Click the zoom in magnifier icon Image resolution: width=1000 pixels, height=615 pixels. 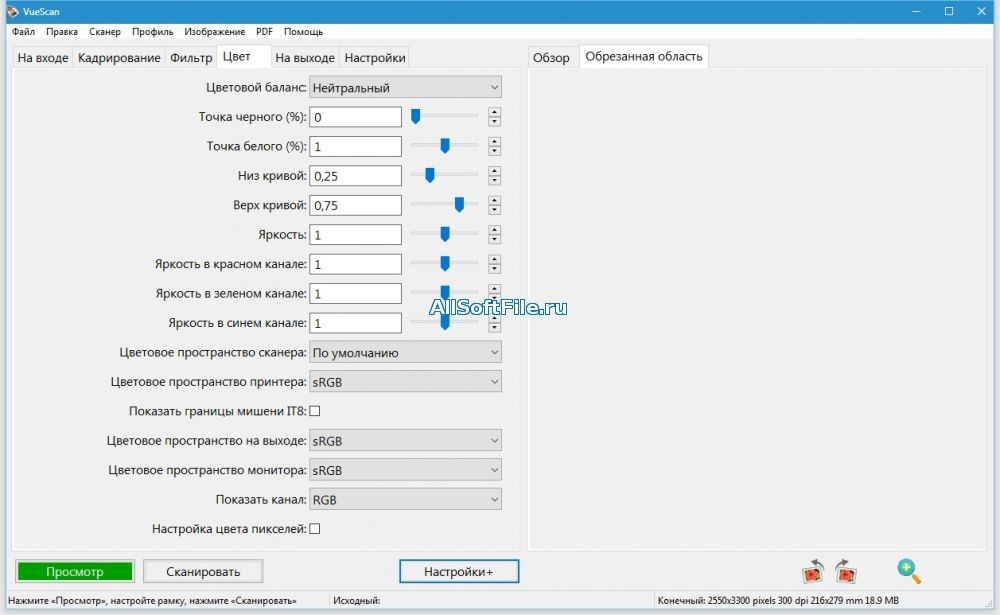909,571
